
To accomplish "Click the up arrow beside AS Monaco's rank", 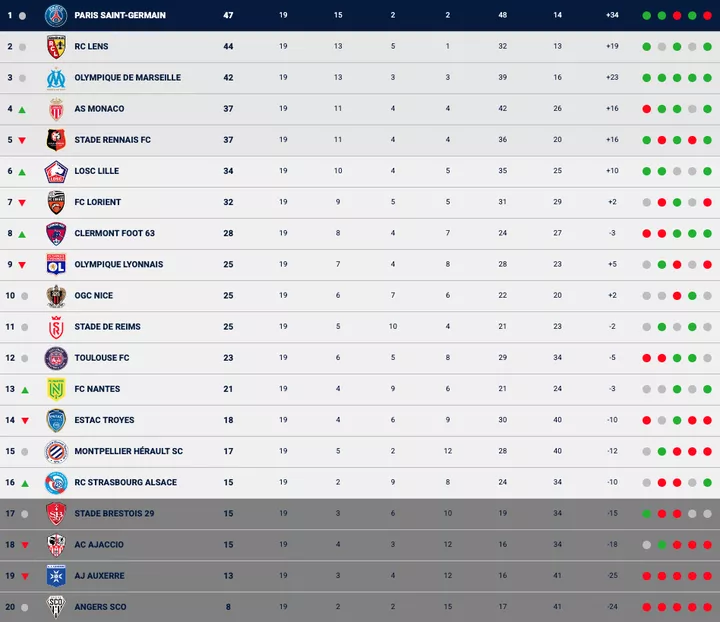I will tap(21, 109).
